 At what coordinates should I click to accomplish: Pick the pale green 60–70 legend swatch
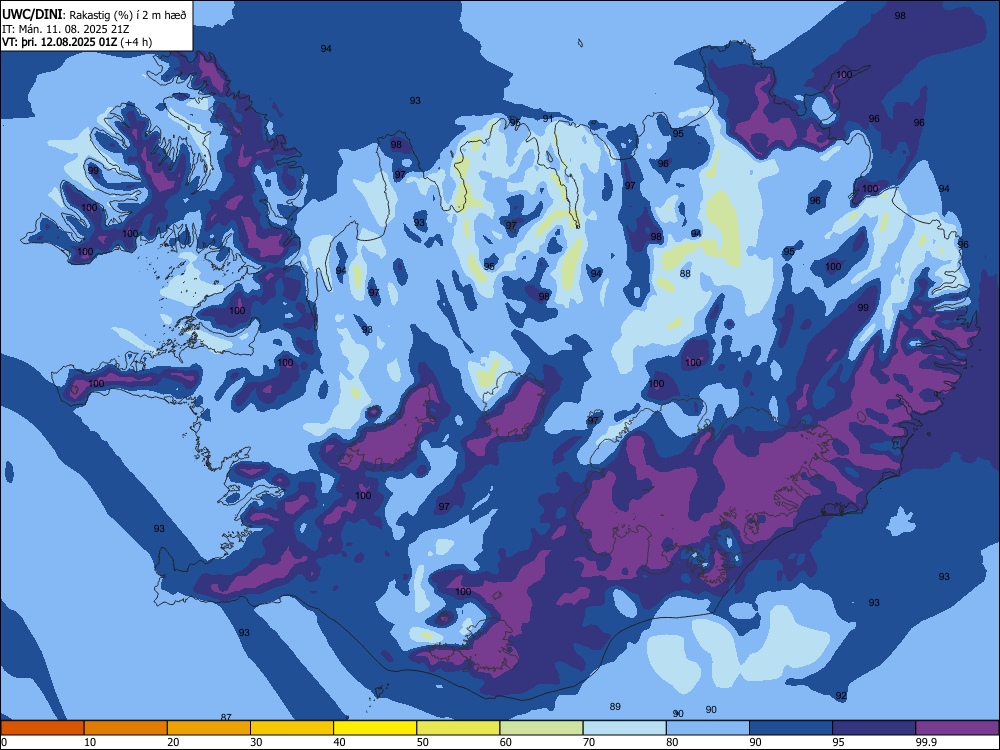[541, 728]
